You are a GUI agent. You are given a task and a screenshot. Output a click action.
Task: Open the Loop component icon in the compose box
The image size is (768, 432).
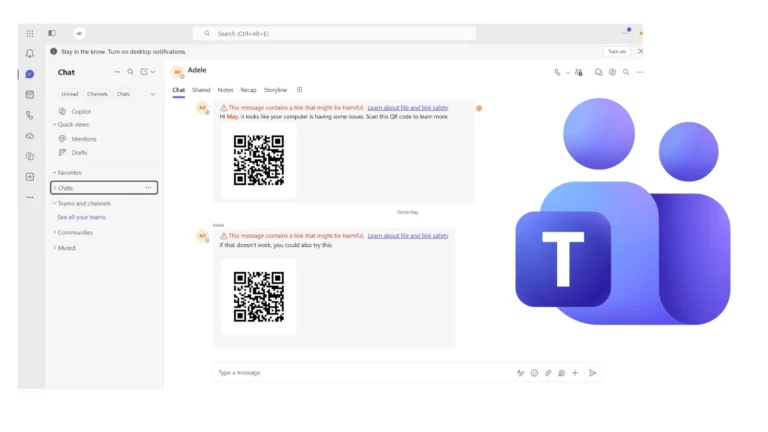click(562, 373)
